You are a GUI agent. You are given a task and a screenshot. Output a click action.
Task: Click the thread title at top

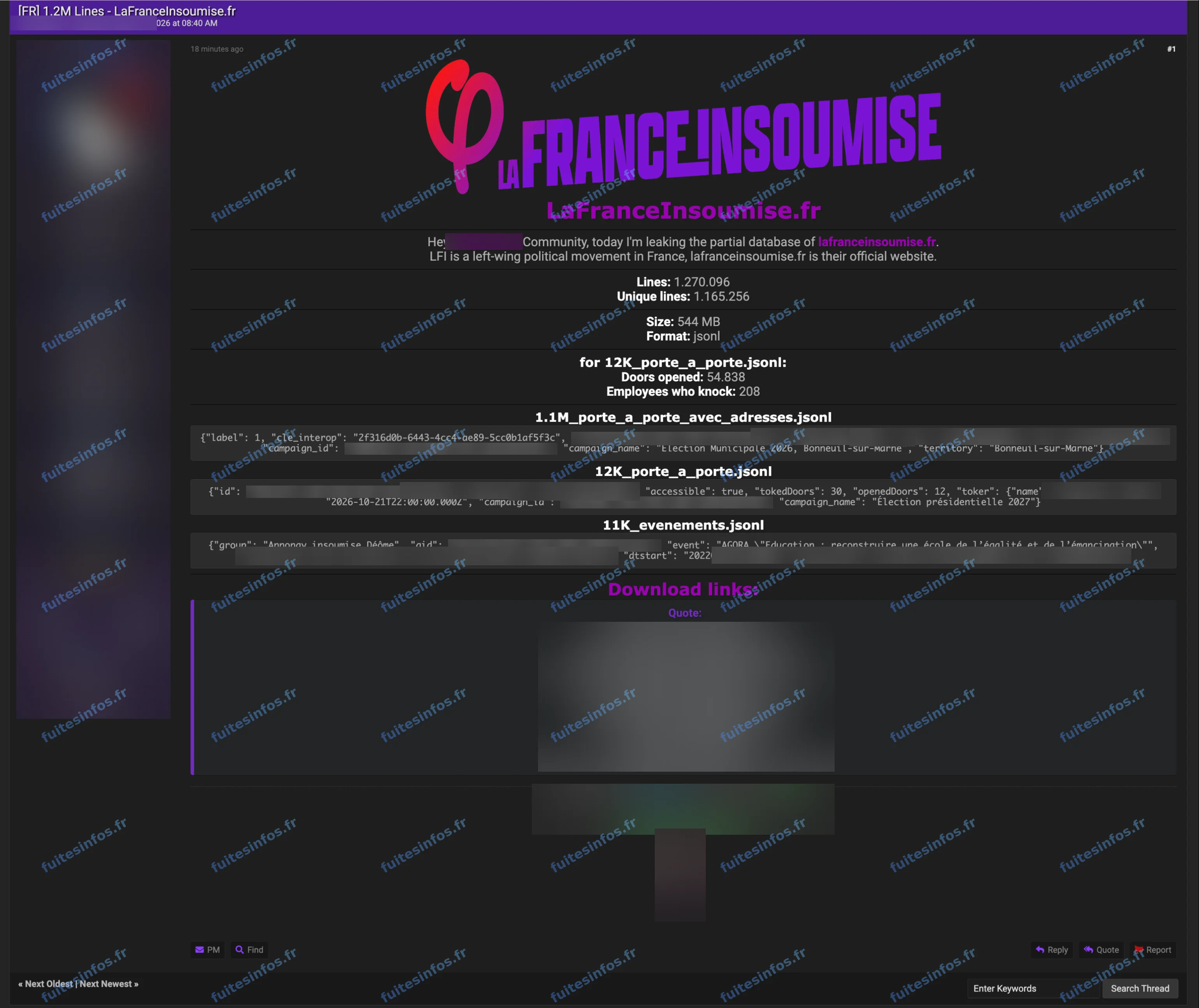pyautogui.click(x=127, y=11)
